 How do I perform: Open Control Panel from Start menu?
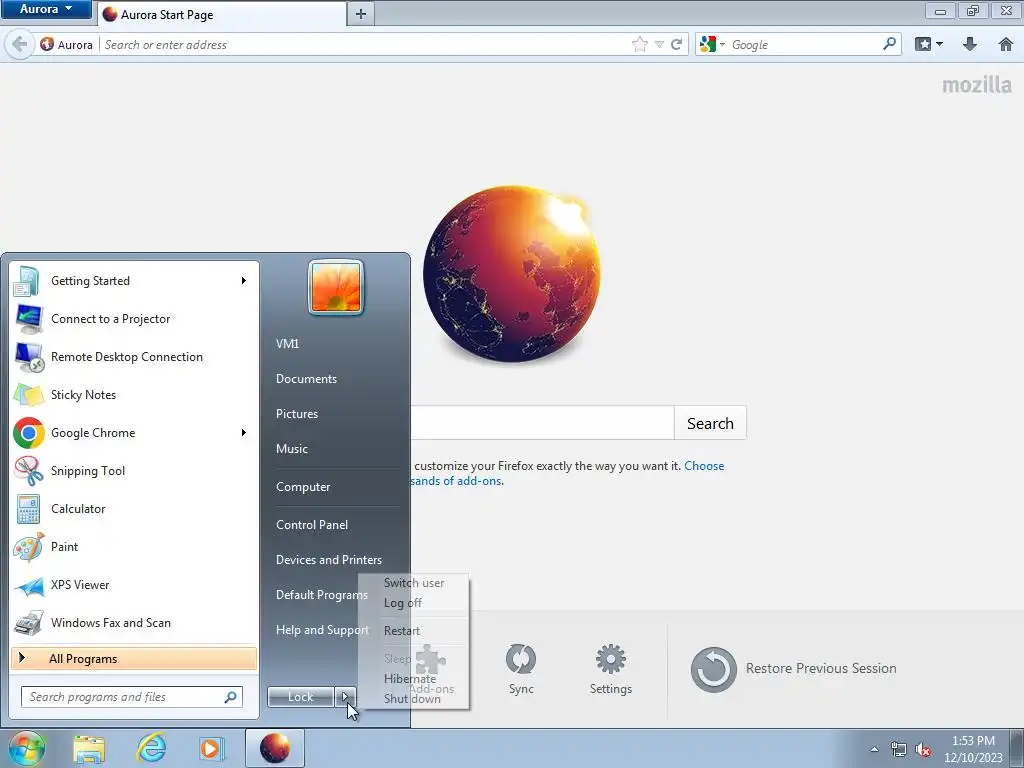tap(312, 525)
